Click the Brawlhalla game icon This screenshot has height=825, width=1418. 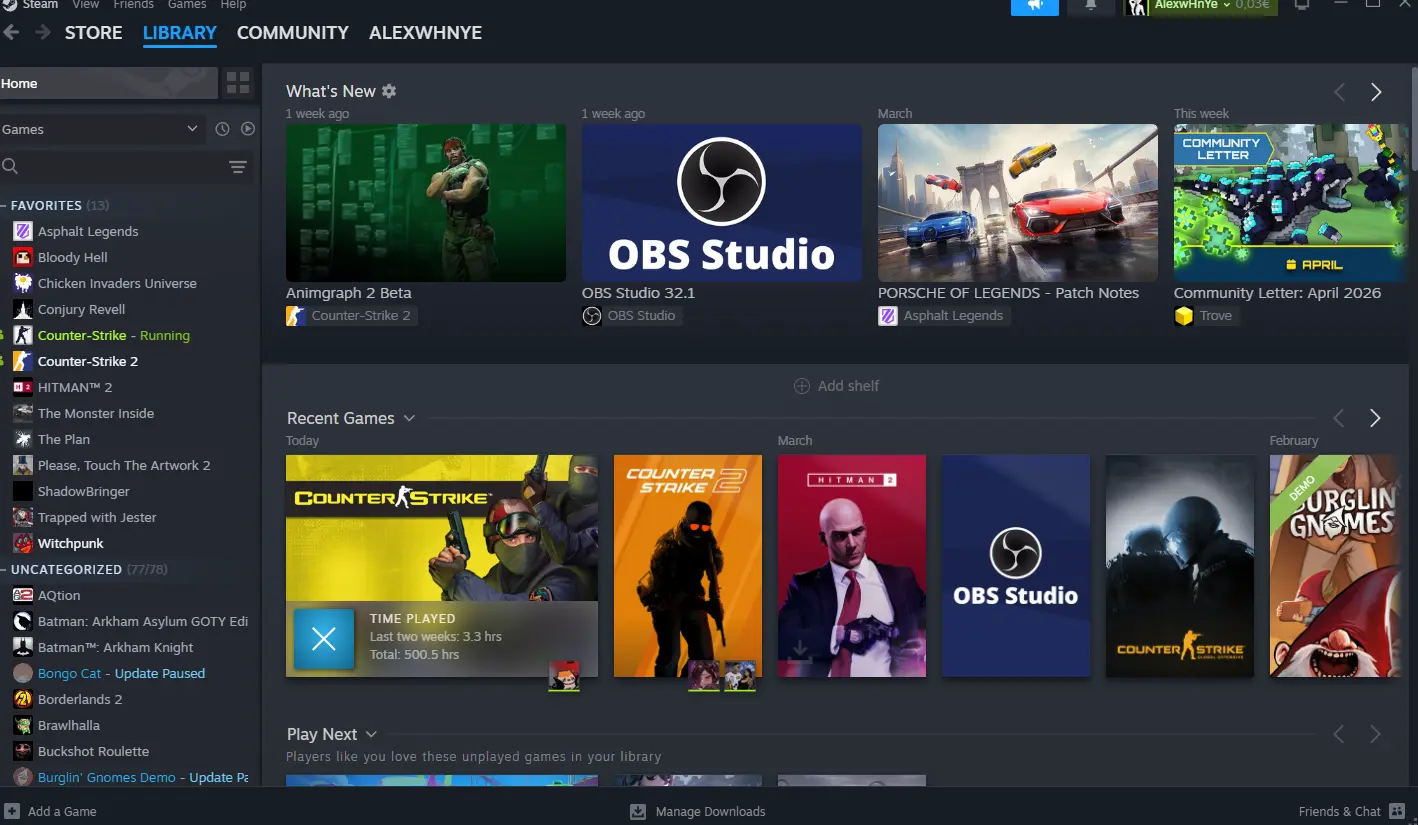click(23, 725)
